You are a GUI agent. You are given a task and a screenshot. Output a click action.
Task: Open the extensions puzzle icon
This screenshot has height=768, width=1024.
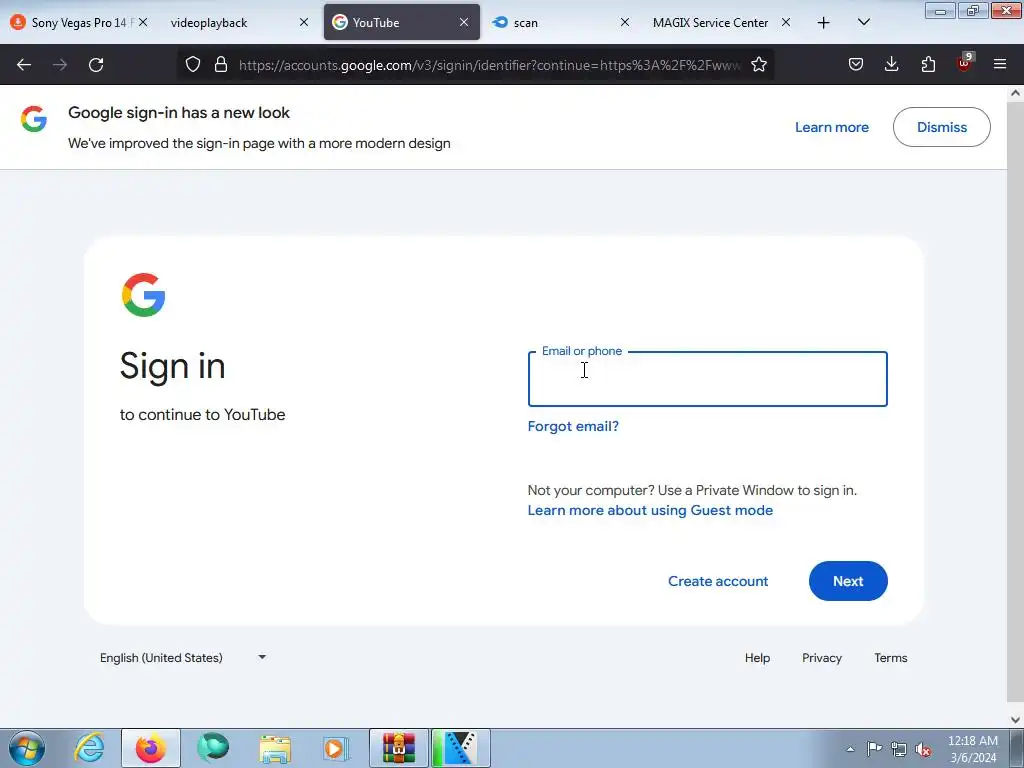(x=928, y=64)
